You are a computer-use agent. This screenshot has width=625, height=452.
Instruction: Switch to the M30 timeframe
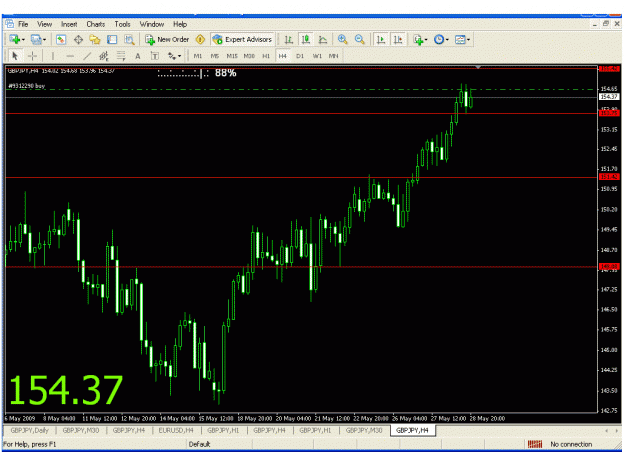click(x=249, y=56)
